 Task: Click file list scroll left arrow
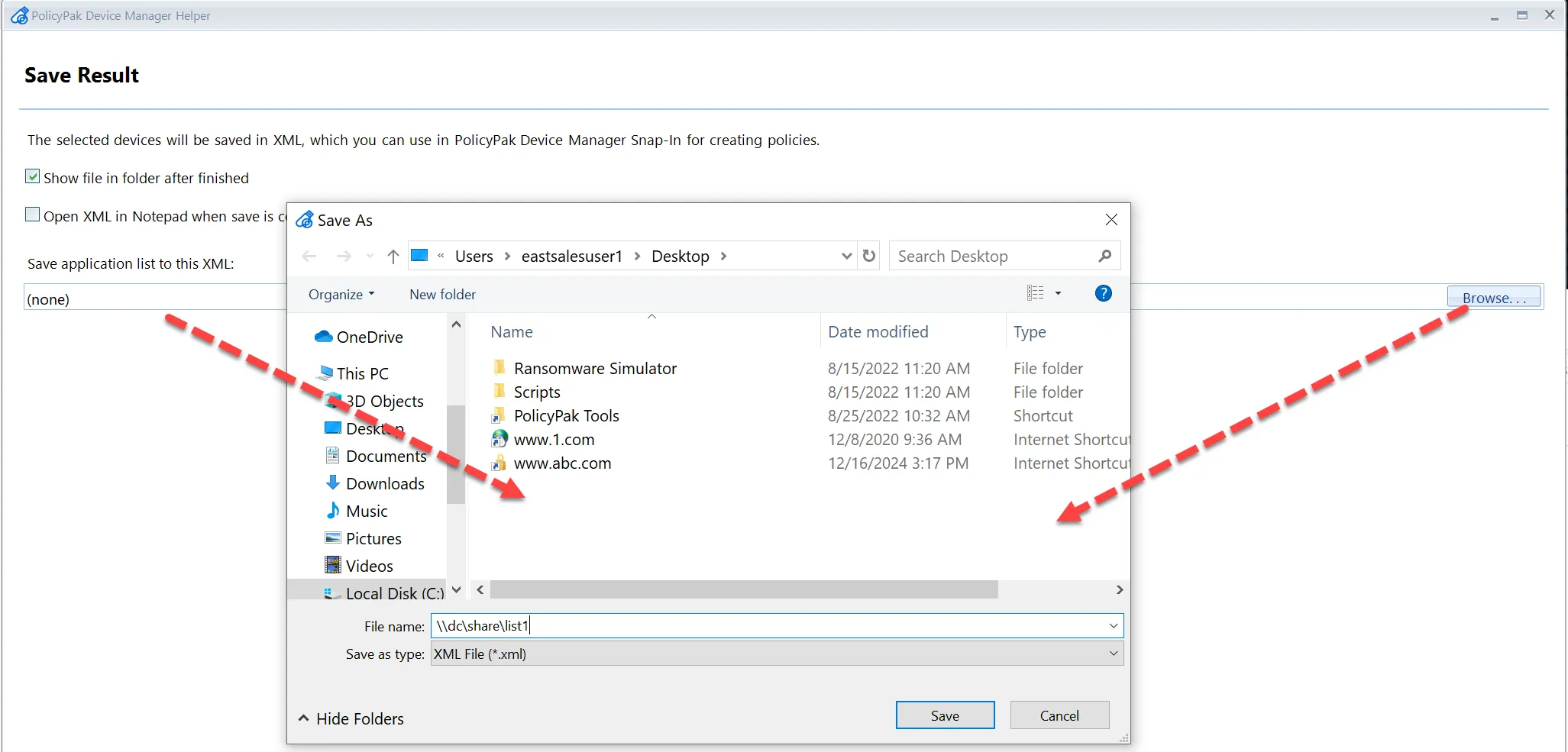tap(480, 589)
